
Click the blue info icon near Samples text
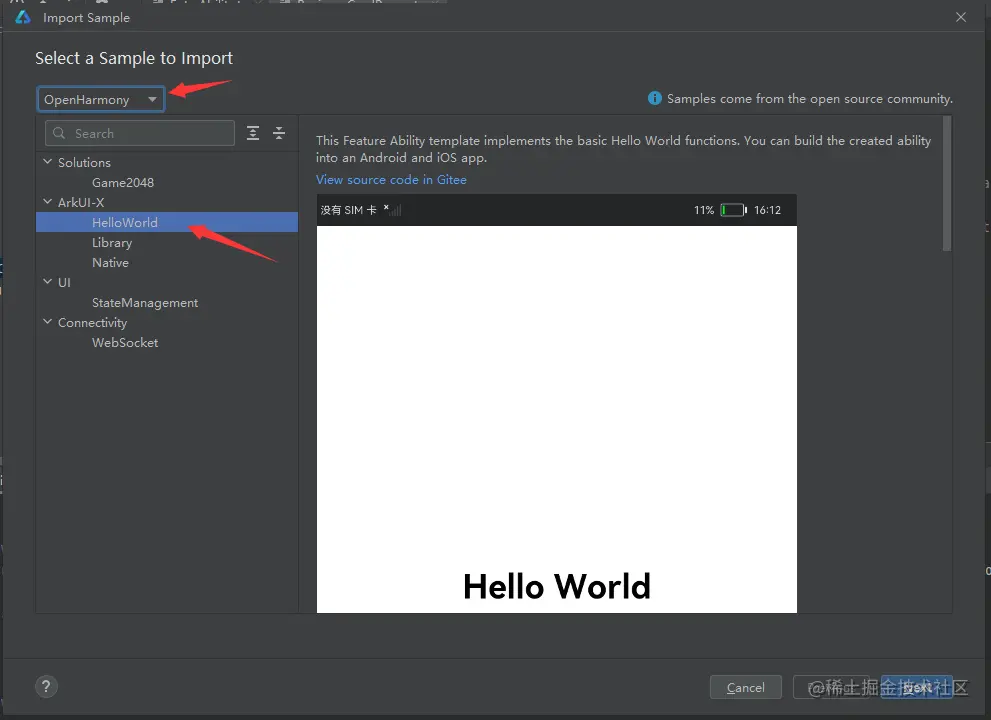[x=655, y=99]
